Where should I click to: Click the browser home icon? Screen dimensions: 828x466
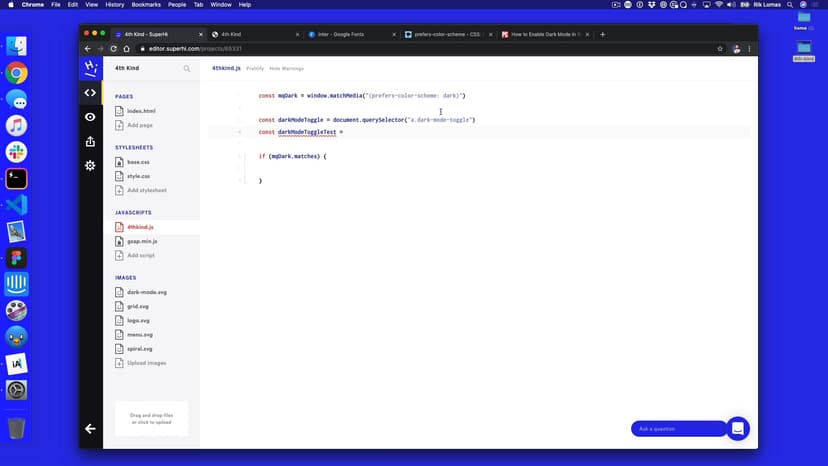coord(127,49)
